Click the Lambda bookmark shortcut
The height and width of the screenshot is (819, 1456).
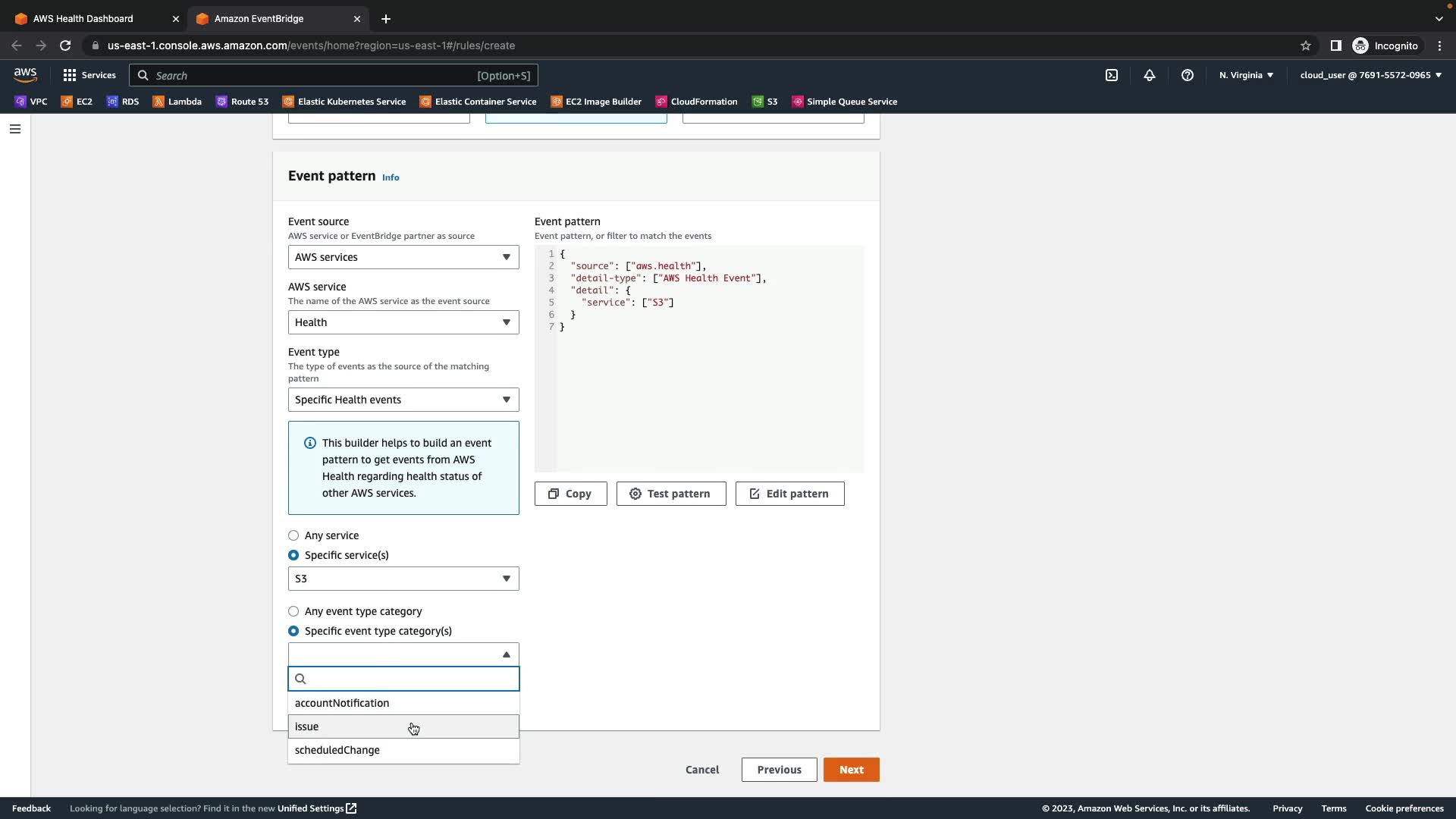pos(177,102)
